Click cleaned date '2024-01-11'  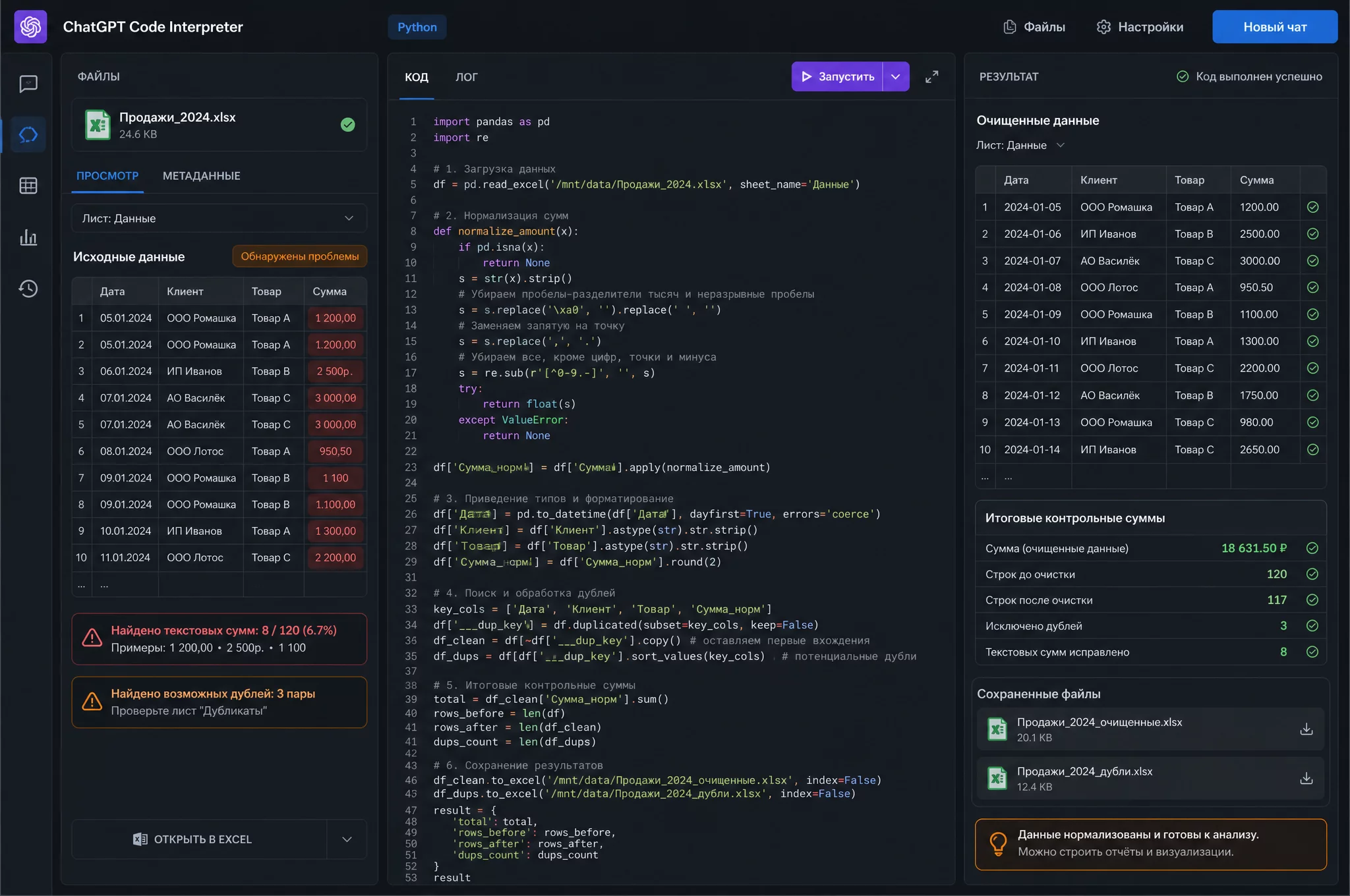coord(1032,368)
